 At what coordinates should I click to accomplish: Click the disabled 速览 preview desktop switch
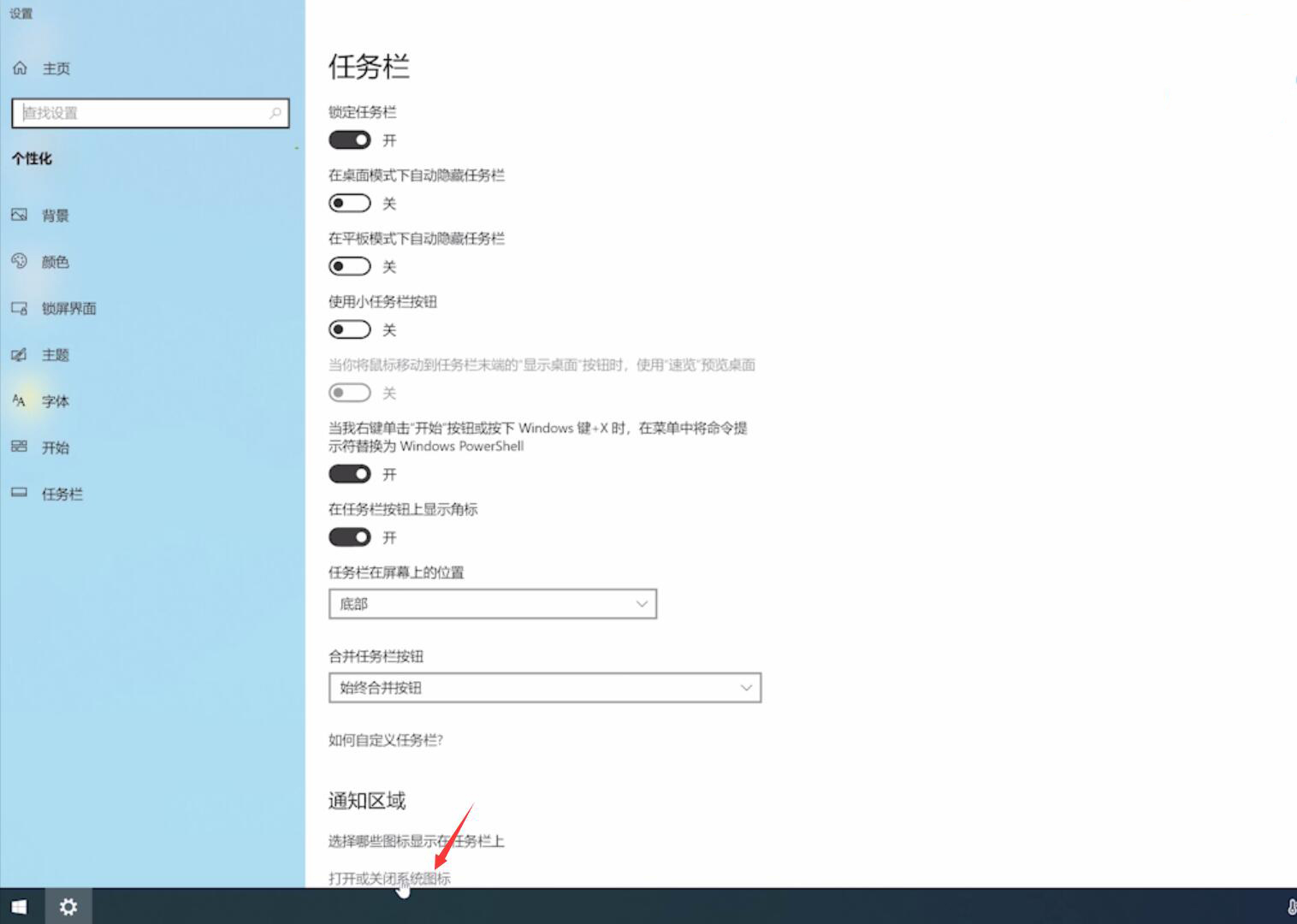pyautogui.click(x=350, y=393)
